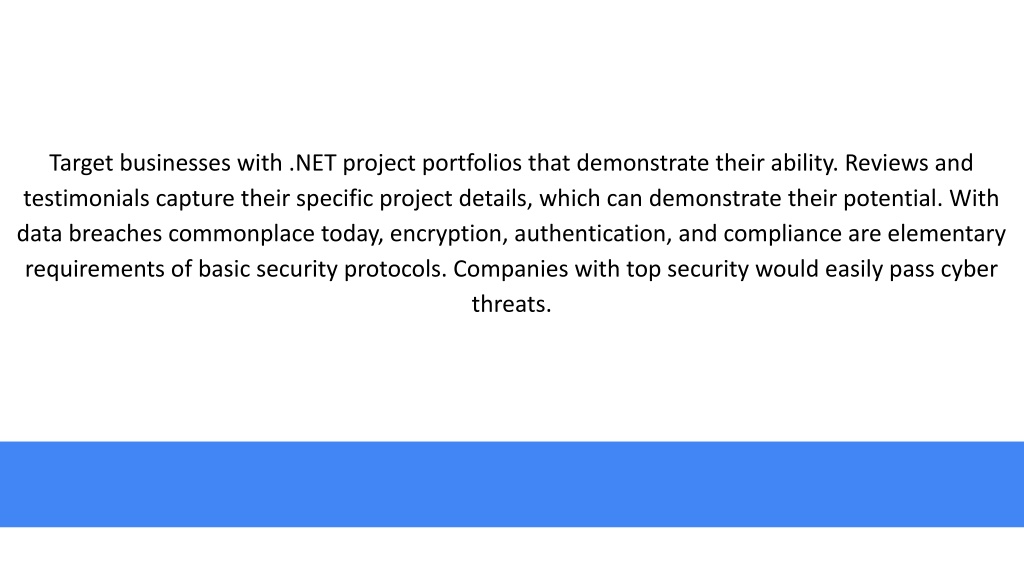Select the word "requirements" starting fourth line
This screenshot has width=1024, height=576.
(95, 269)
